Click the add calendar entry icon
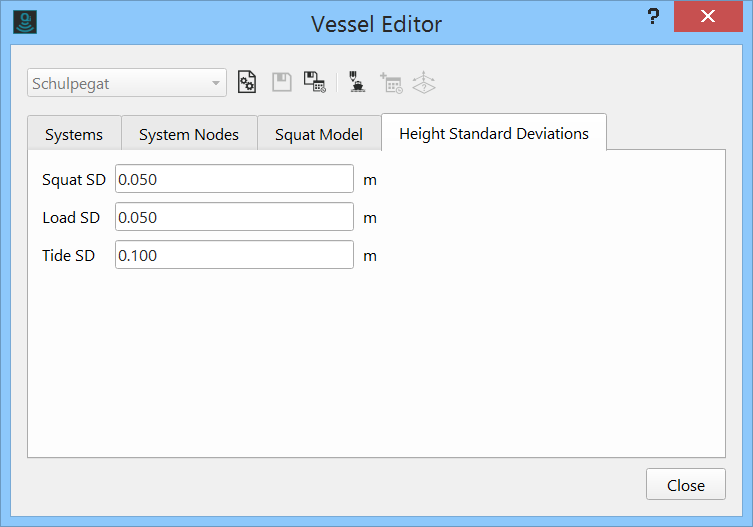Screen dimensions: 753x527 pos(391,83)
